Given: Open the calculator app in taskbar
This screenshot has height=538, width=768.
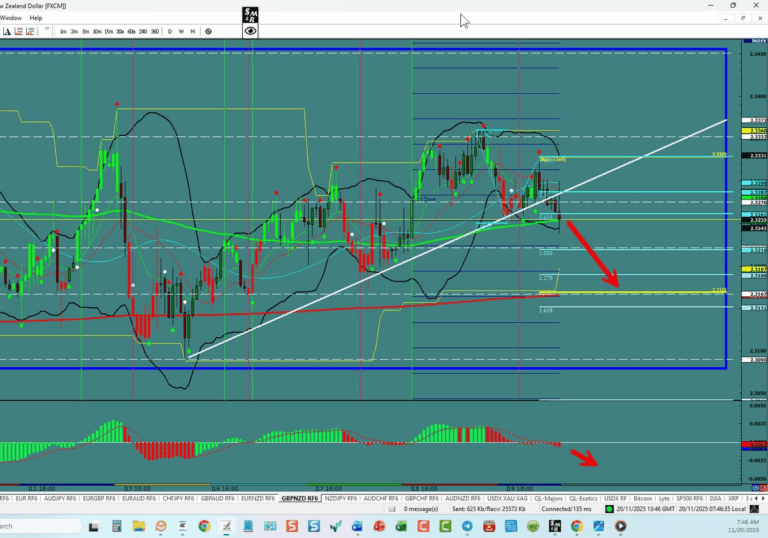Looking at the screenshot, I should (x=117, y=526).
